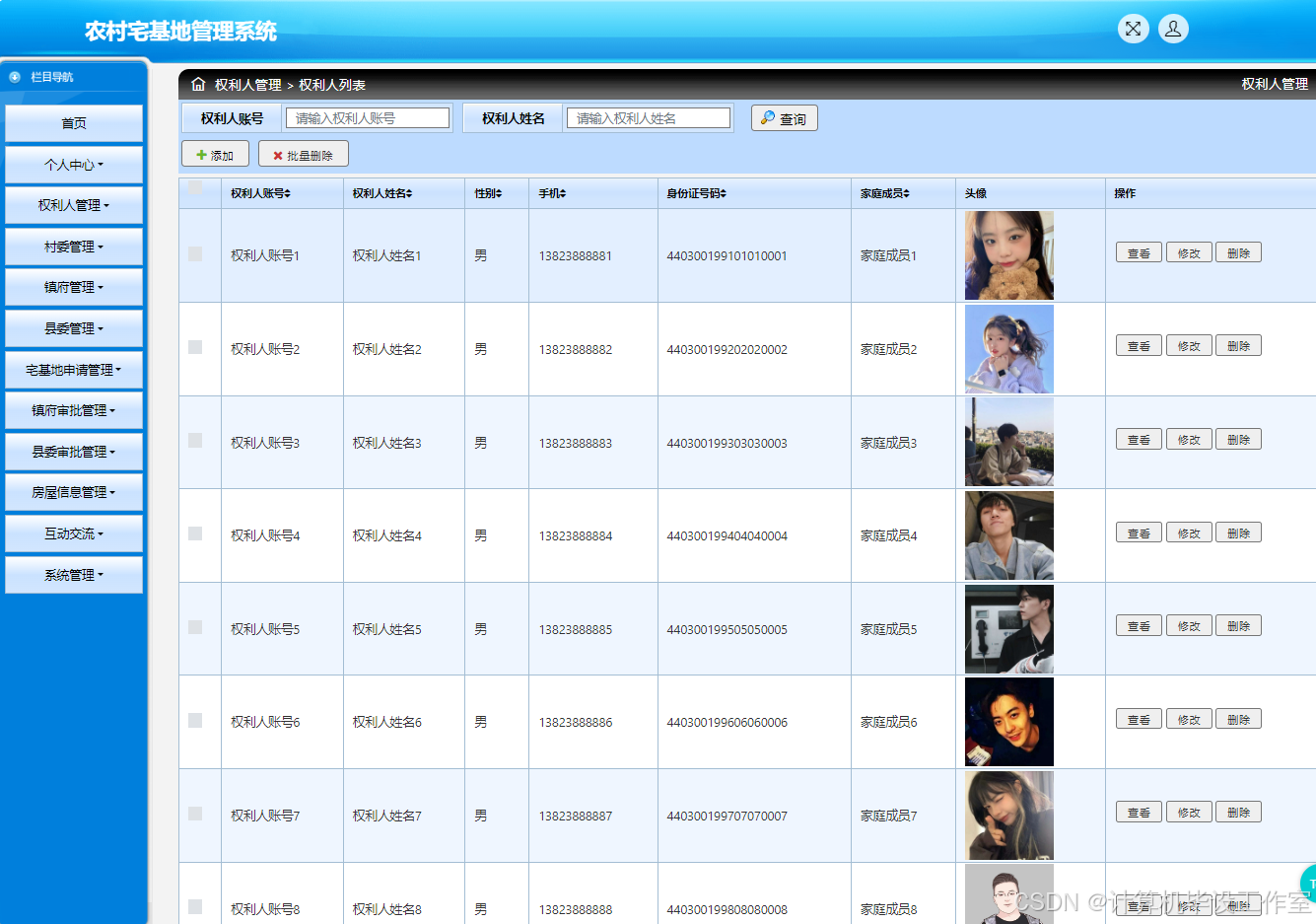Toggle the select-all checkbox in table header
This screenshot has height=924, width=1316.
pos(195,187)
